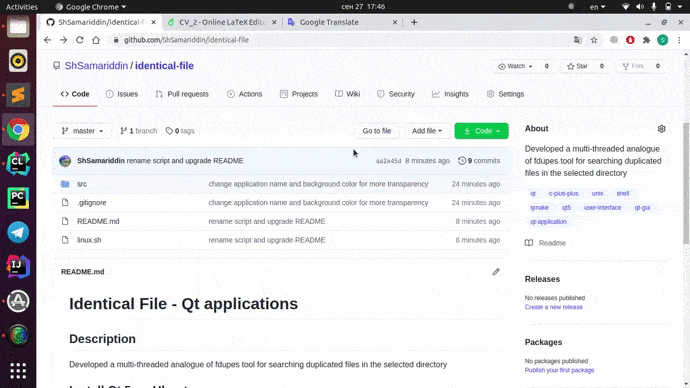Click the browser back arrow

(x=48, y=40)
